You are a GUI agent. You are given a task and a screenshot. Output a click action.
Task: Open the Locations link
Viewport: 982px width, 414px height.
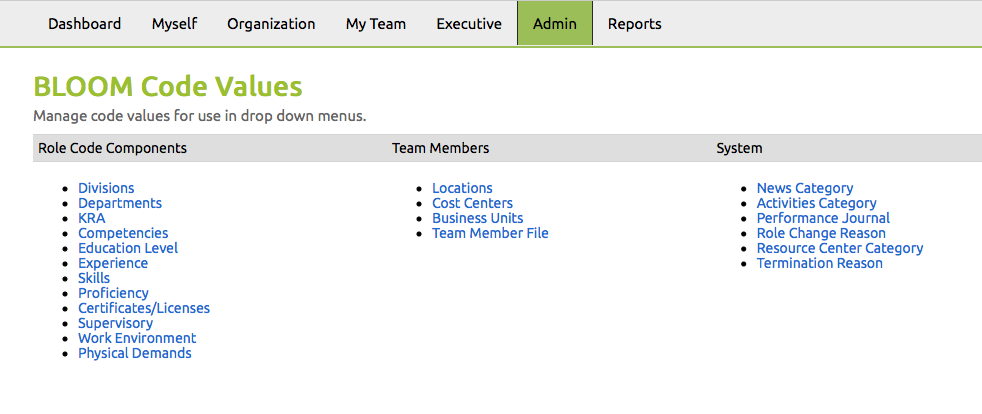pos(462,188)
